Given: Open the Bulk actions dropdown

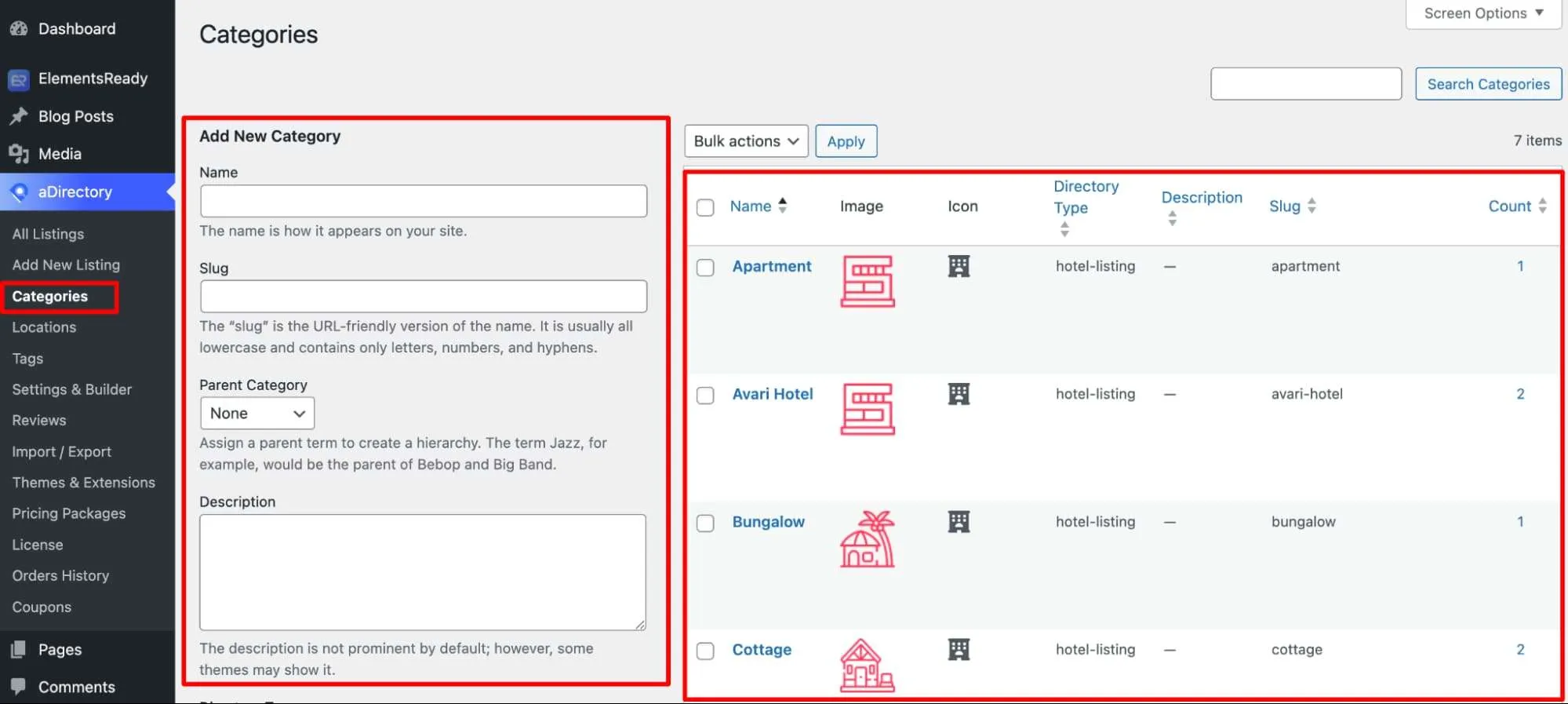Looking at the screenshot, I should [x=746, y=141].
